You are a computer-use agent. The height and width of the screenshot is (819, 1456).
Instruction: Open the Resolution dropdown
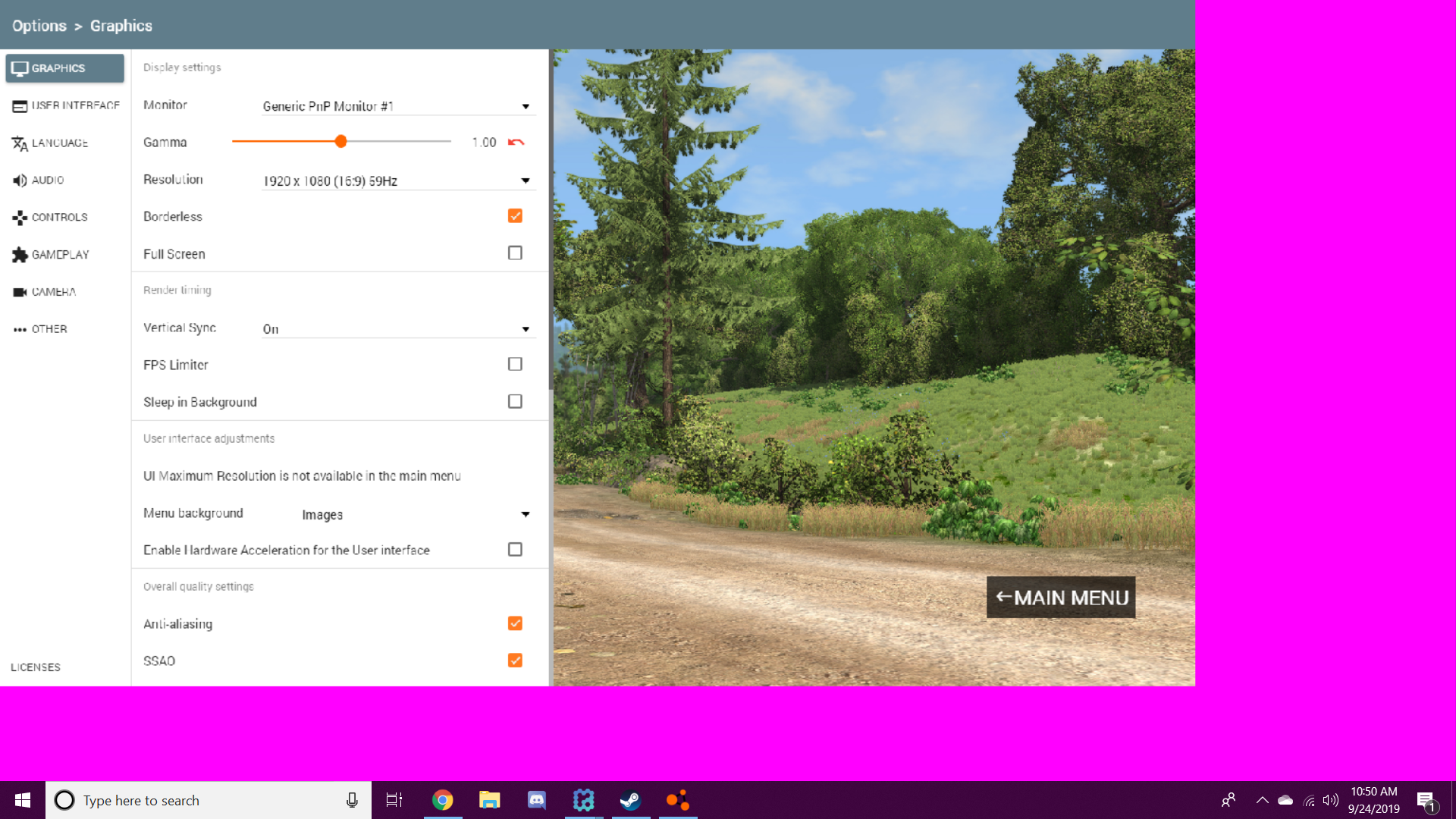click(x=398, y=180)
